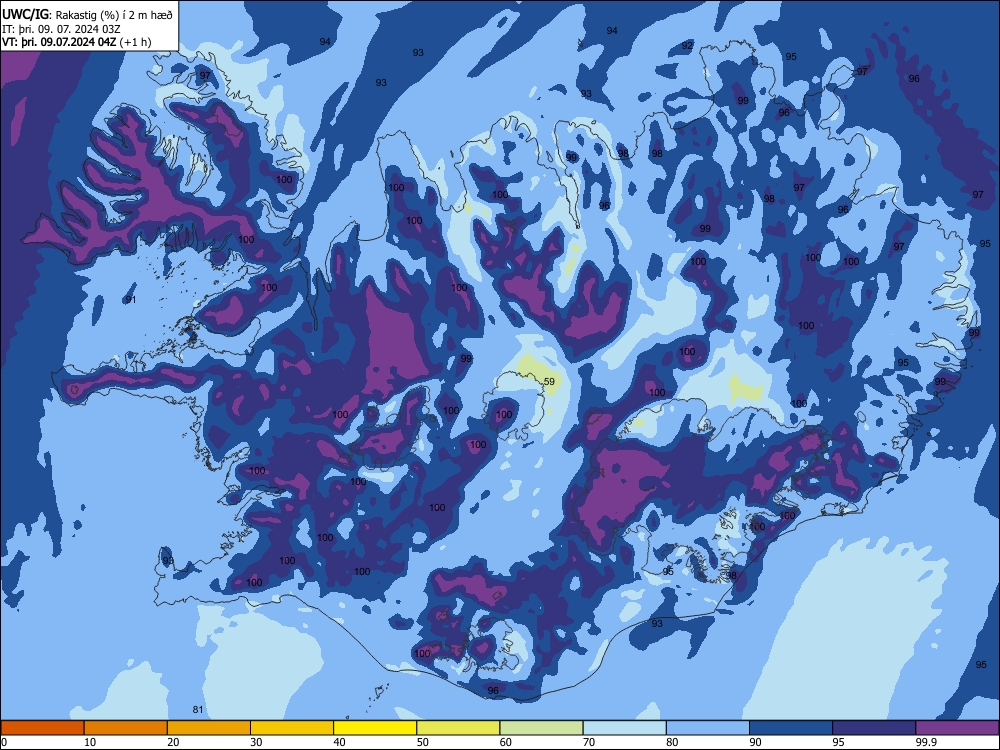Click the legend tick label '40'

(x=339, y=742)
